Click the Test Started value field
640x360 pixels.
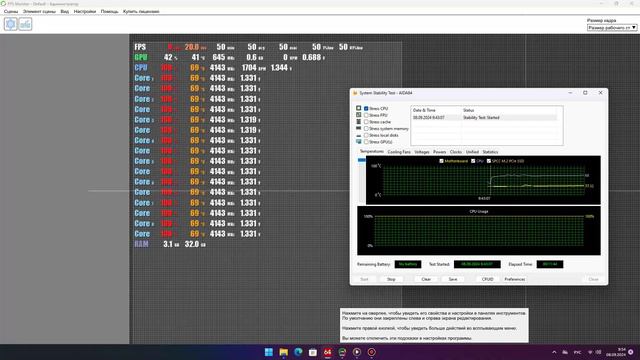click(x=477, y=264)
